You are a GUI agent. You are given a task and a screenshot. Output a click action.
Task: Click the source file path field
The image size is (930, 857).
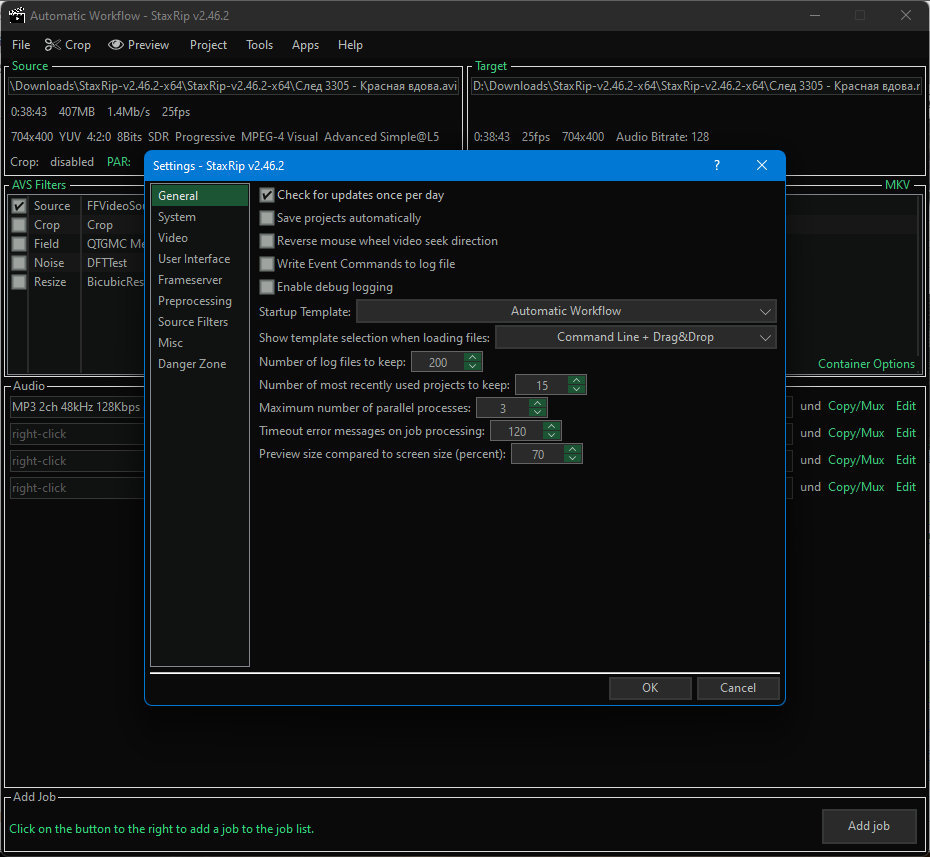pyautogui.click(x=233, y=86)
